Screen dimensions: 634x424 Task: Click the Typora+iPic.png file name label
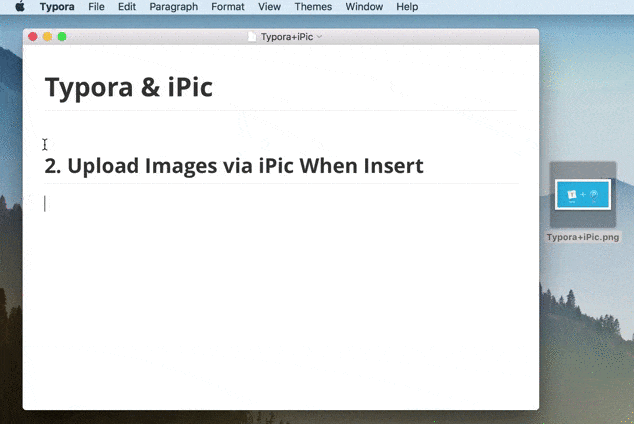(583, 237)
